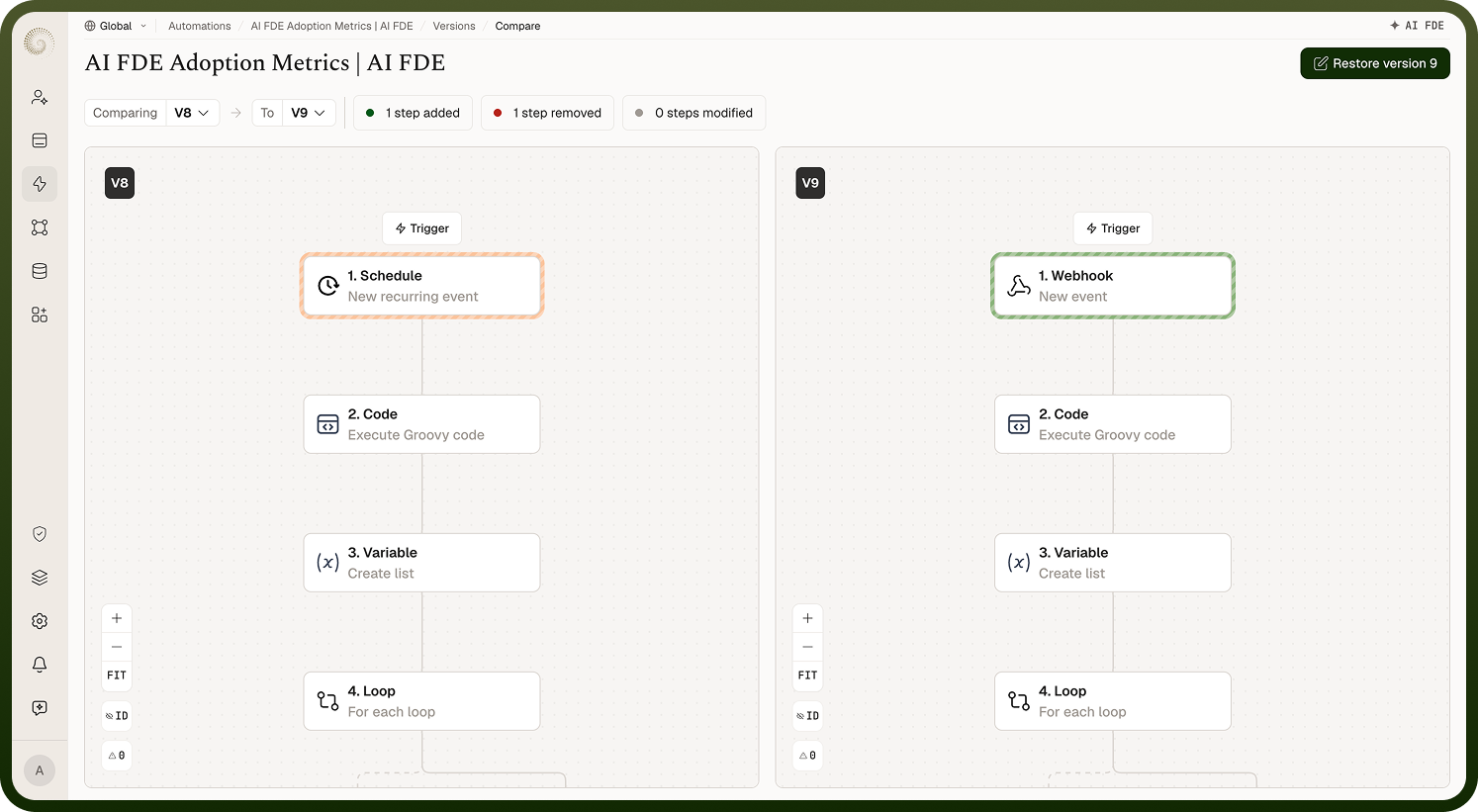Open the notifications bell in sidebar
Image resolution: width=1478 pixels, height=812 pixels.
tap(40, 665)
